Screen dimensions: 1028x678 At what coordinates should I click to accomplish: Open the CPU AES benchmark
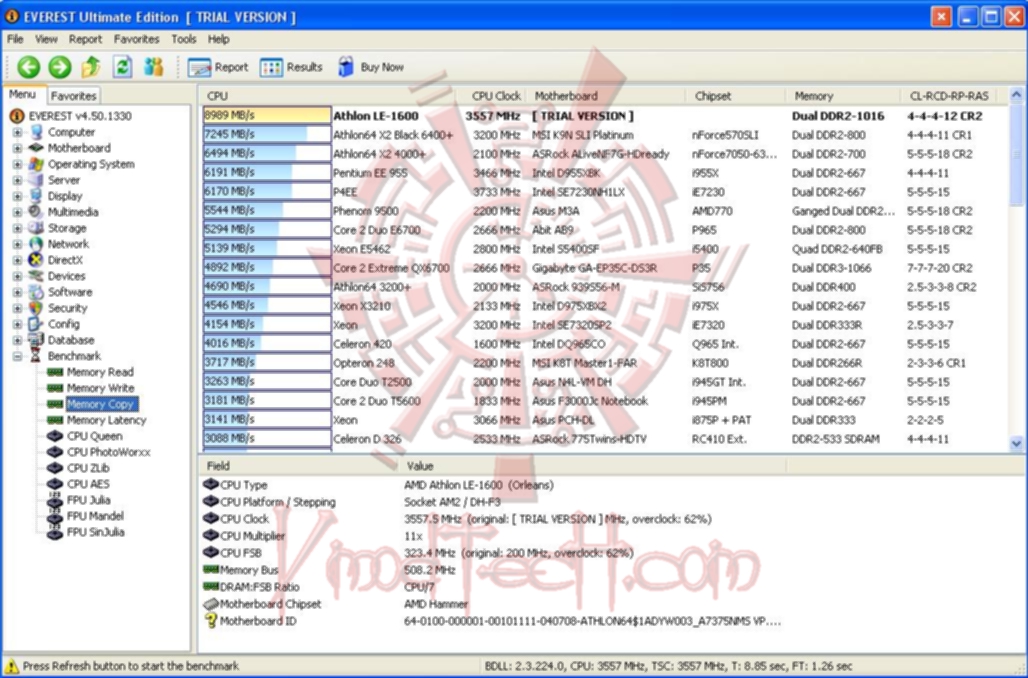pos(88,484)
